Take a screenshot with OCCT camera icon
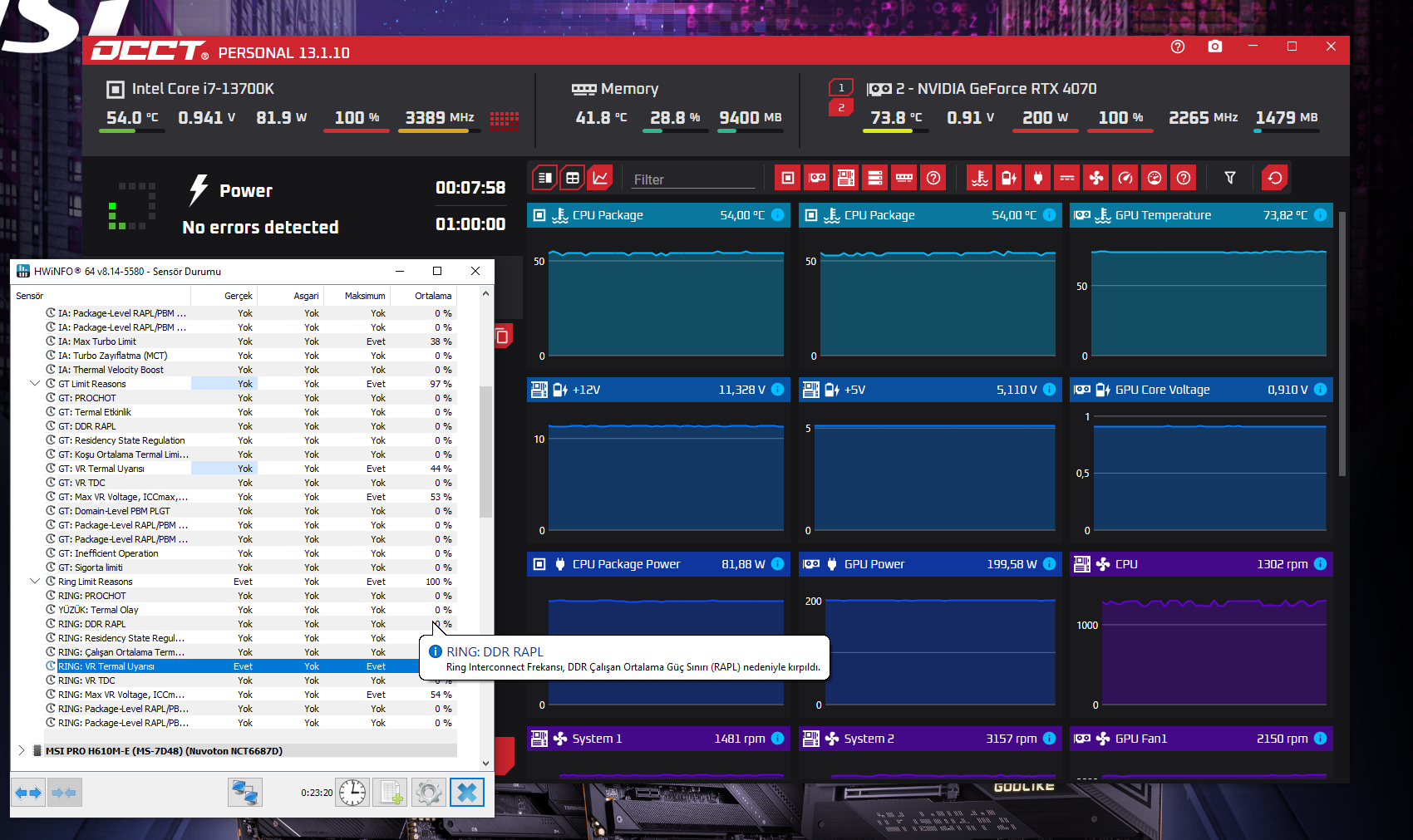Viewport: 1413px width, 840px height. pyautogui.click(x=1215, y=47)
